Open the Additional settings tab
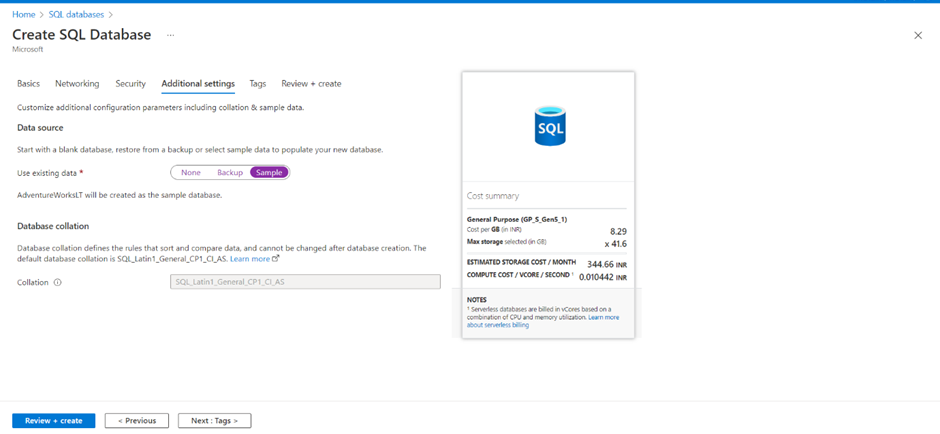The width and height of the screenshot is (940, 434). click(x=198, y=84)
